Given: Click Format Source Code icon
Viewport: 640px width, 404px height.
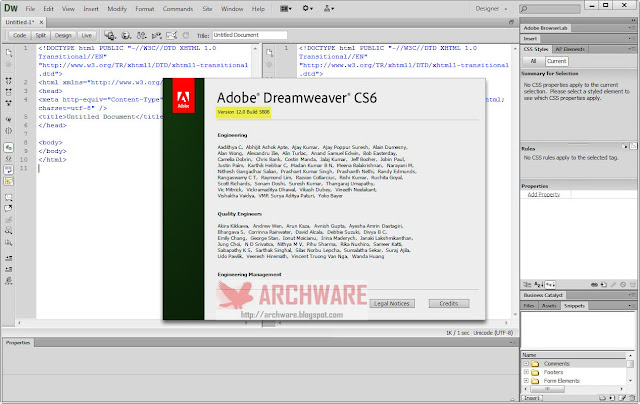Looking at the screenshot, I should coord(9,281).
